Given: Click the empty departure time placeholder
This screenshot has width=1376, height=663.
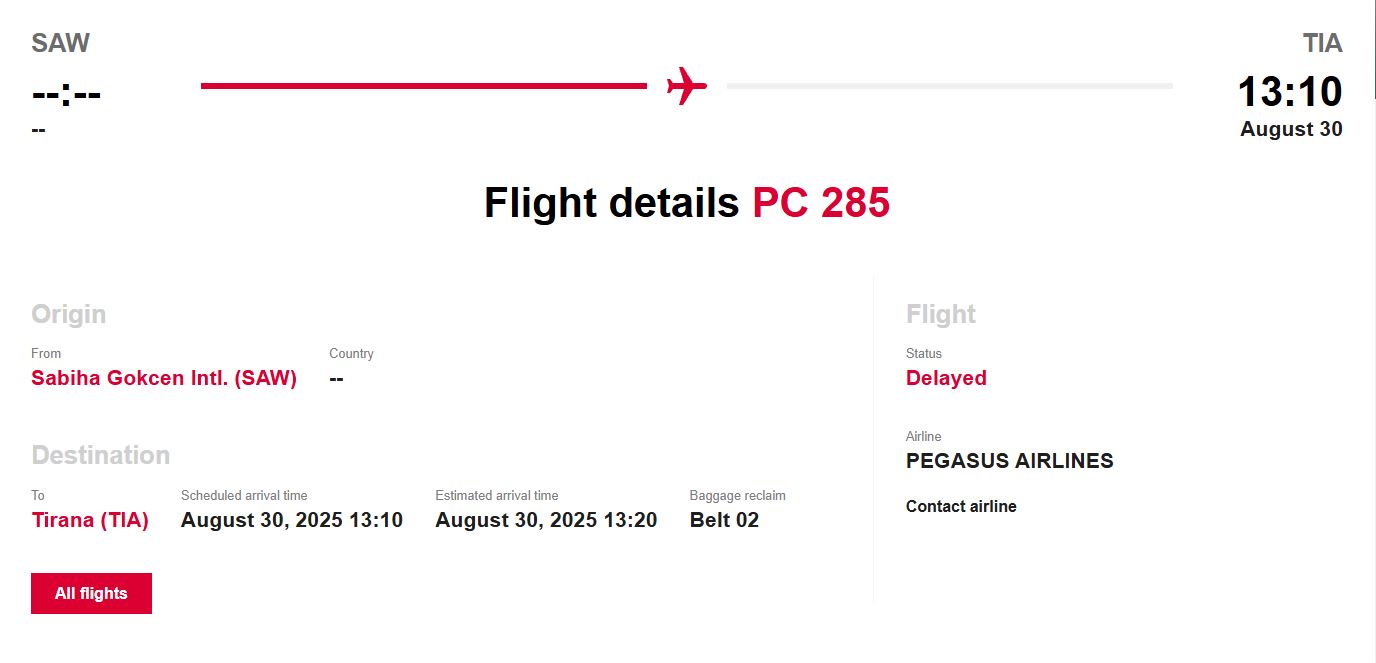Looking at the screenshot, I should (x=66, y=94).
